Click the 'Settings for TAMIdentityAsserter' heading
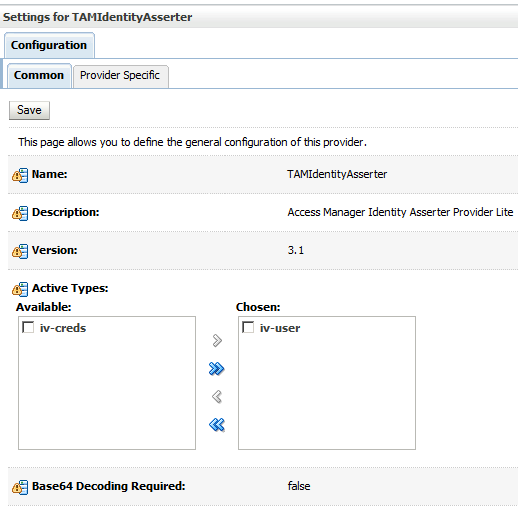Viewport: 518px width, 508px height. [98, 17]
